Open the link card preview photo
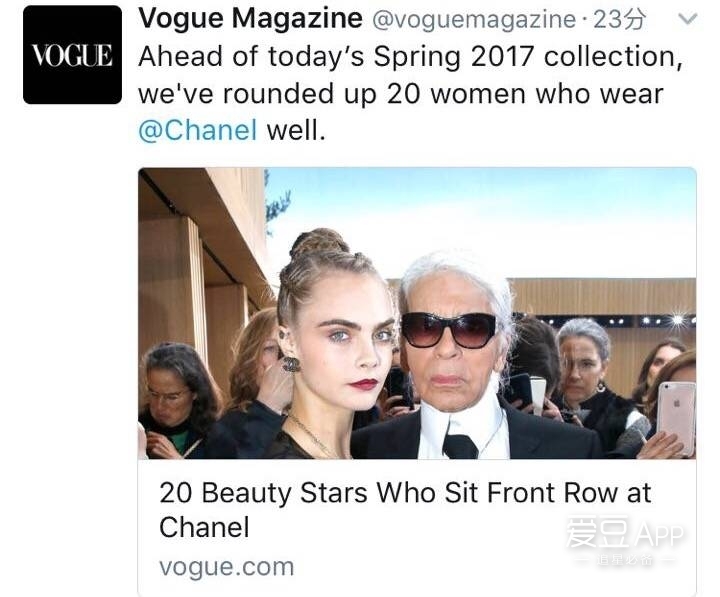This screenshot has width=720, height=597. coord(417,313)
